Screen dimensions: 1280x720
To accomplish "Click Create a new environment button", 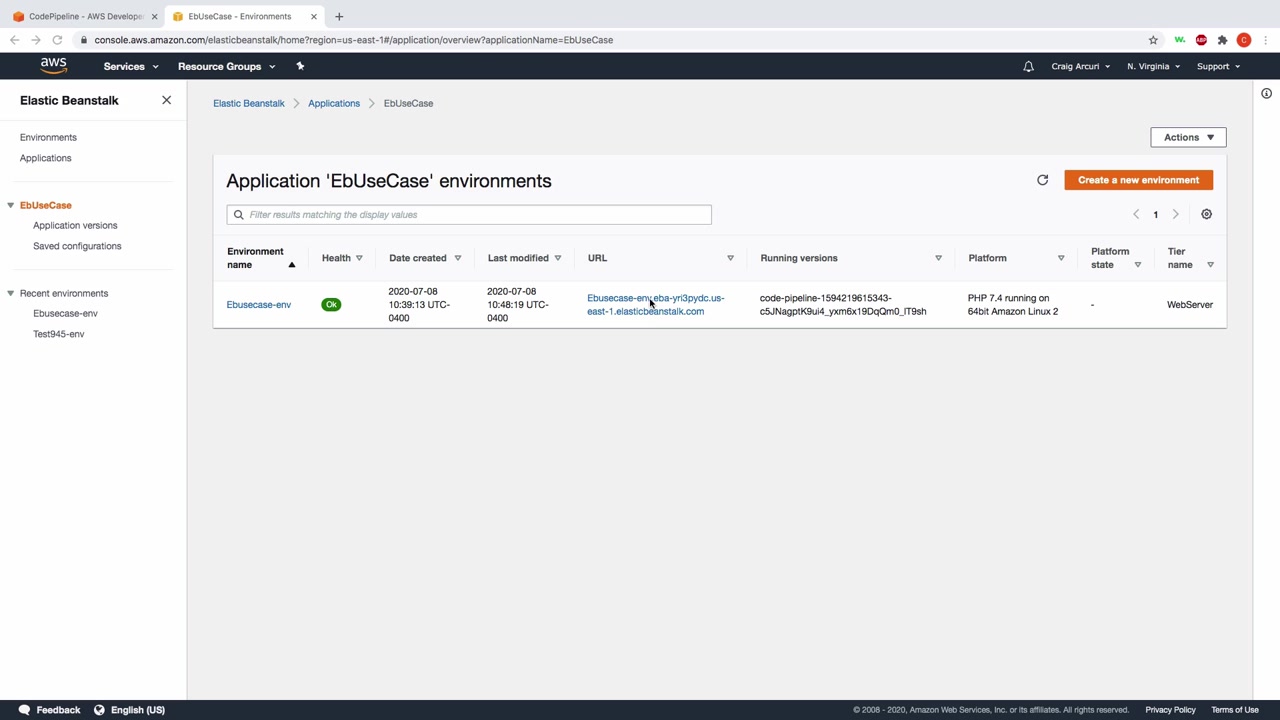I will (1138, 180).
